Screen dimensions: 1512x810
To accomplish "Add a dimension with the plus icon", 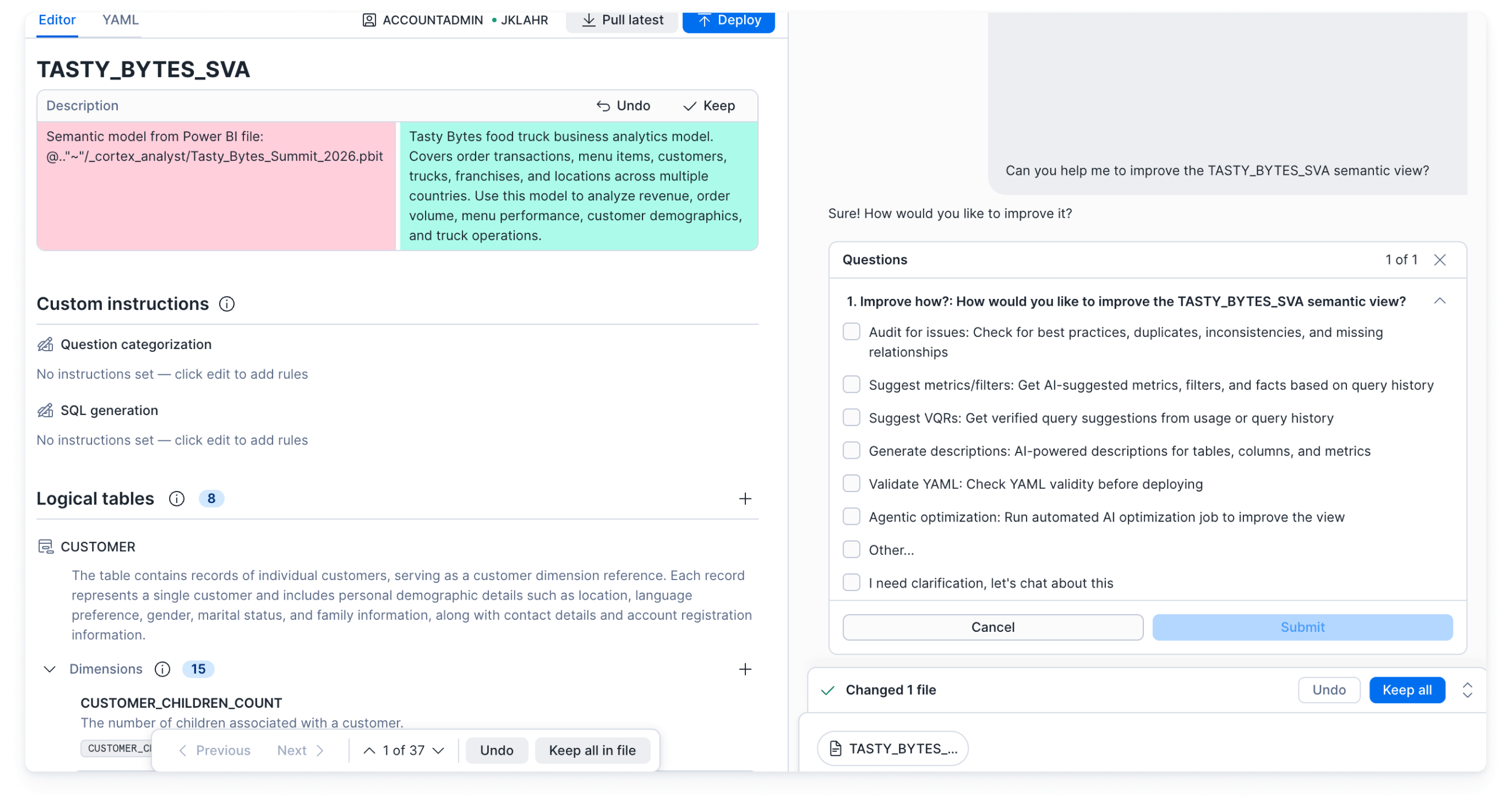I will 745,669.
